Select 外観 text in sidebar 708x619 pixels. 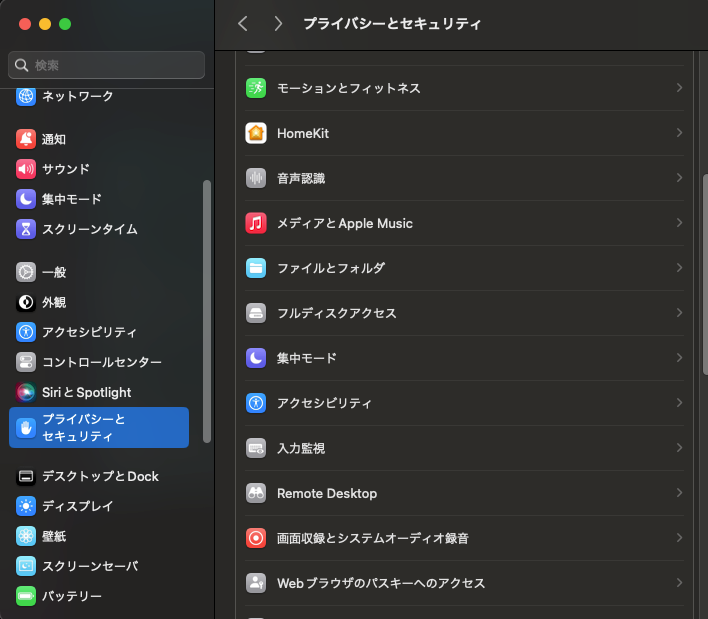click(54, 302)
